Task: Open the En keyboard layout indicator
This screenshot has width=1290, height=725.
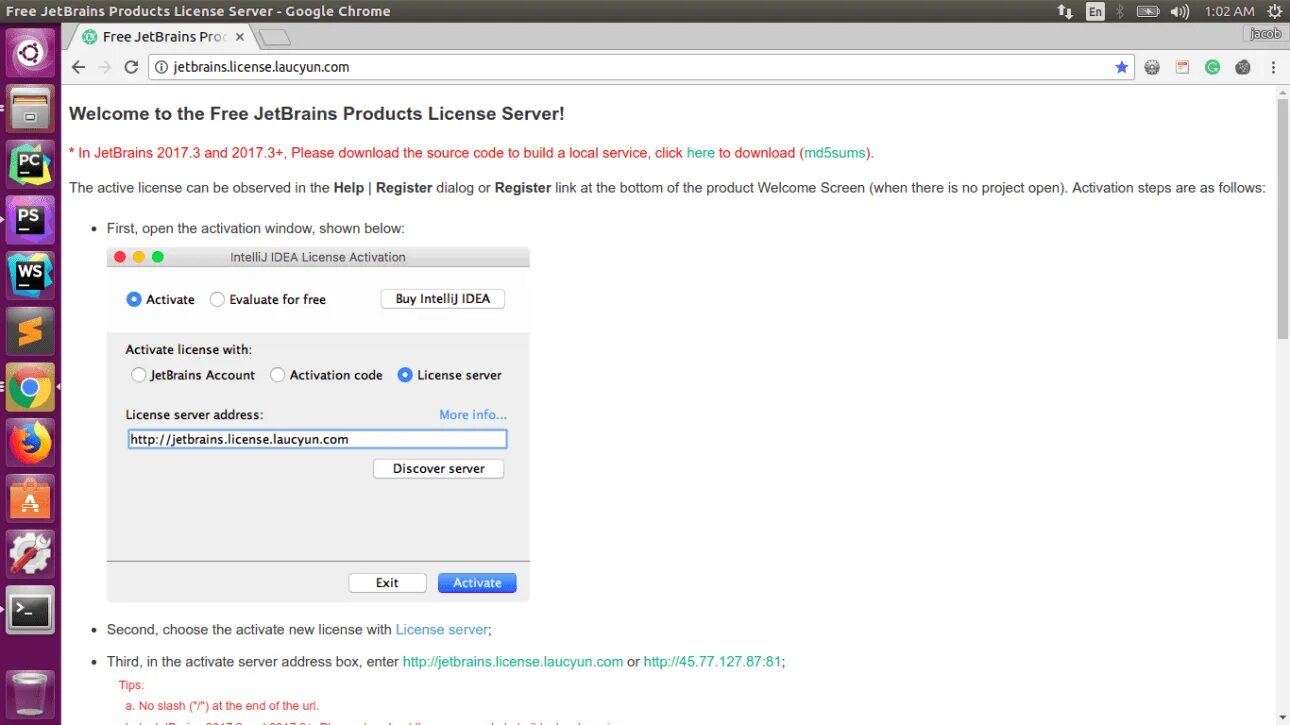Action: point(1096,11)
